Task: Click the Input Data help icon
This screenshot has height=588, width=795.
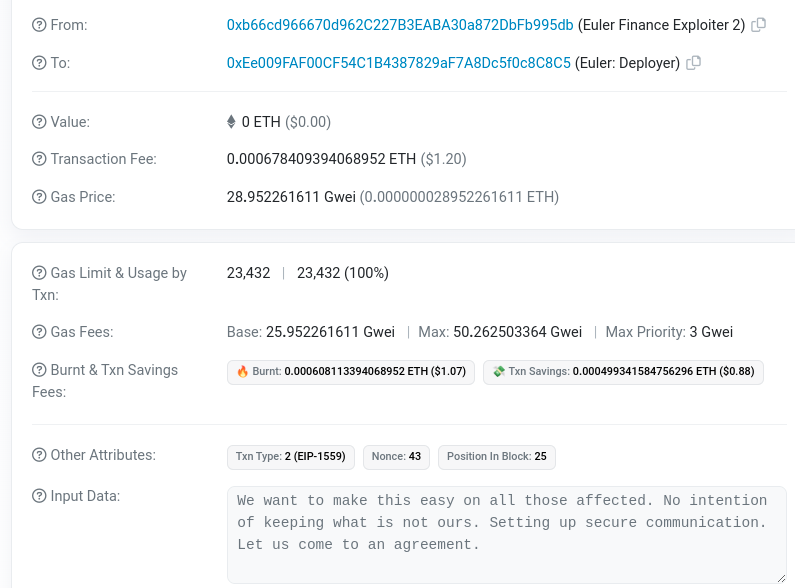Action: 39,495
